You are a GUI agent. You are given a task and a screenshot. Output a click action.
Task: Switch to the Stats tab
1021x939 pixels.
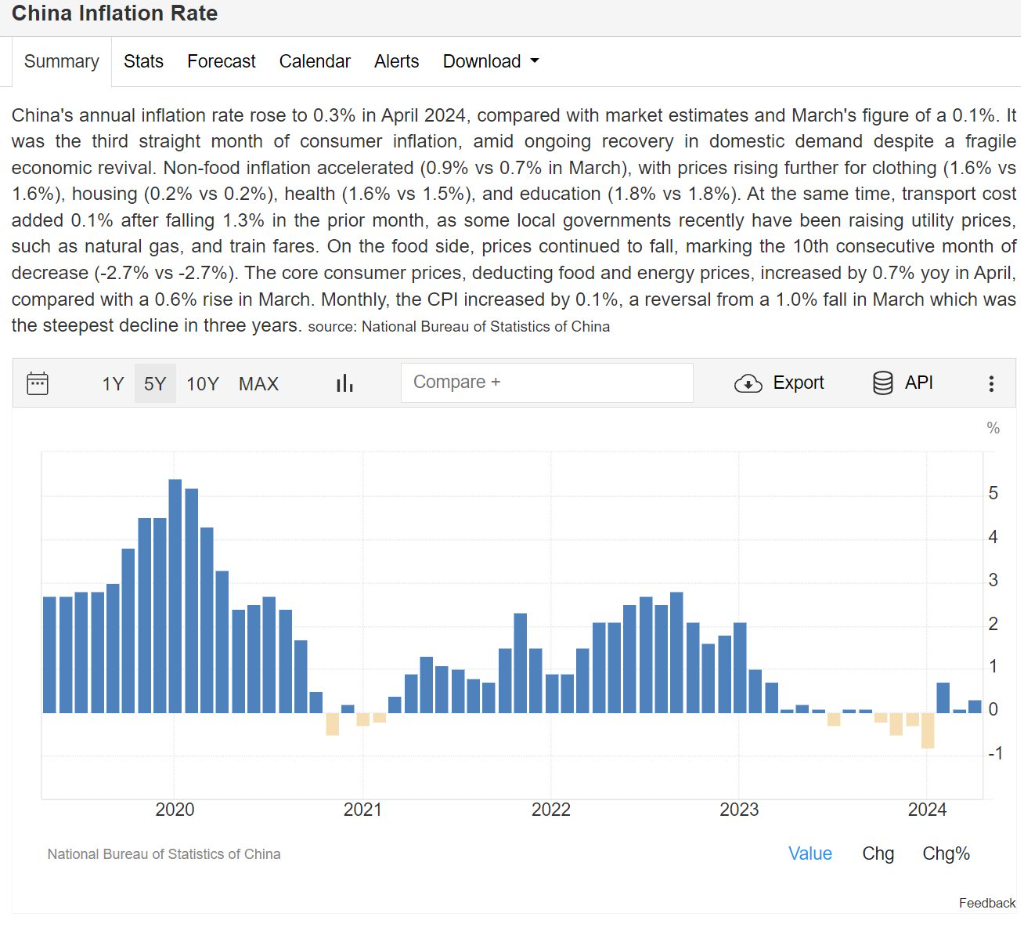[143, 61]
